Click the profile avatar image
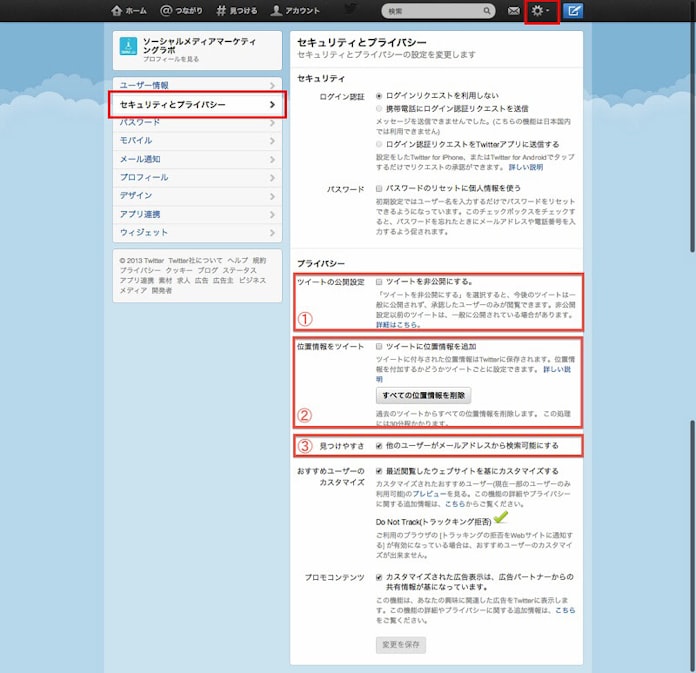Viewport: 696px width, 673px height. [x=129, y=46]
